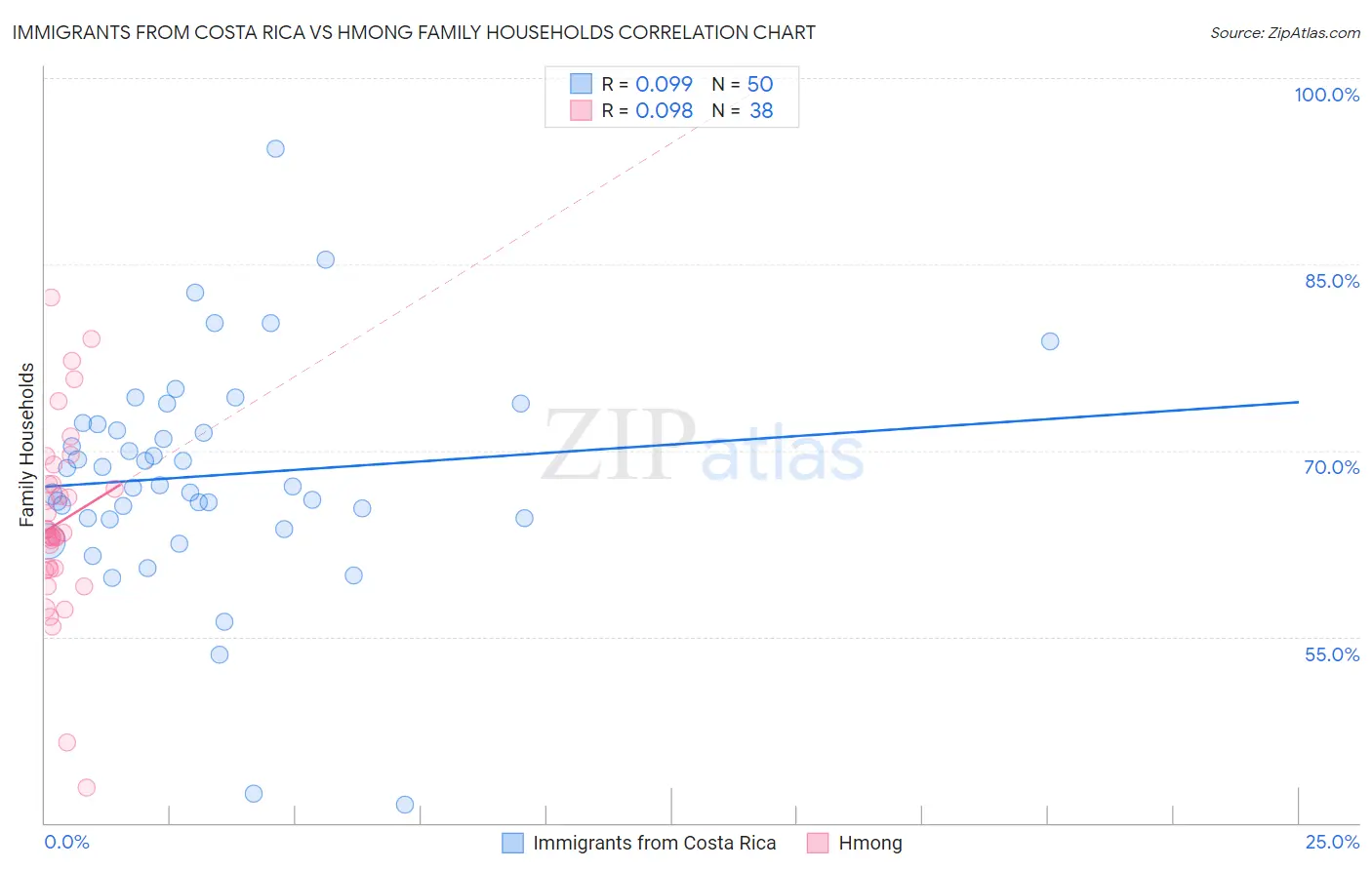The width and height of the screenshot is (1372, 870).
Task: Click the lowest pink Hmong data point
Action: tap(86, 787)
